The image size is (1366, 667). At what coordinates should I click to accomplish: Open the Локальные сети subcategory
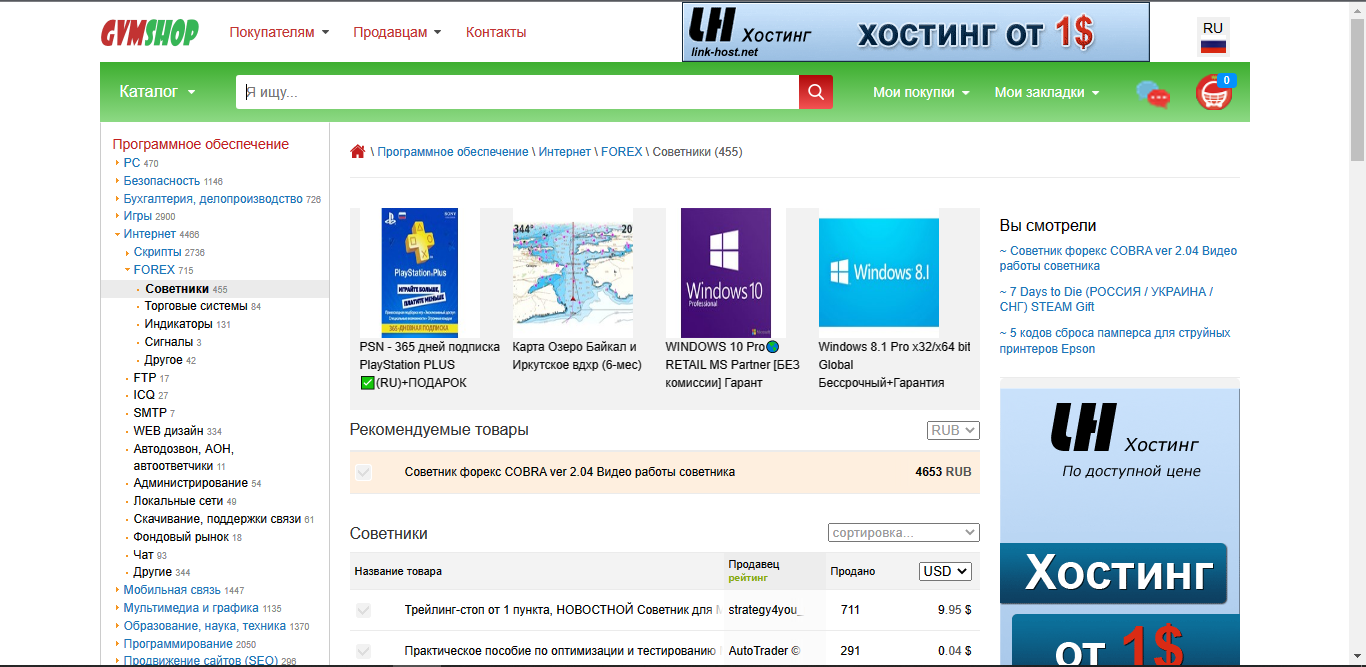(178, 501)
